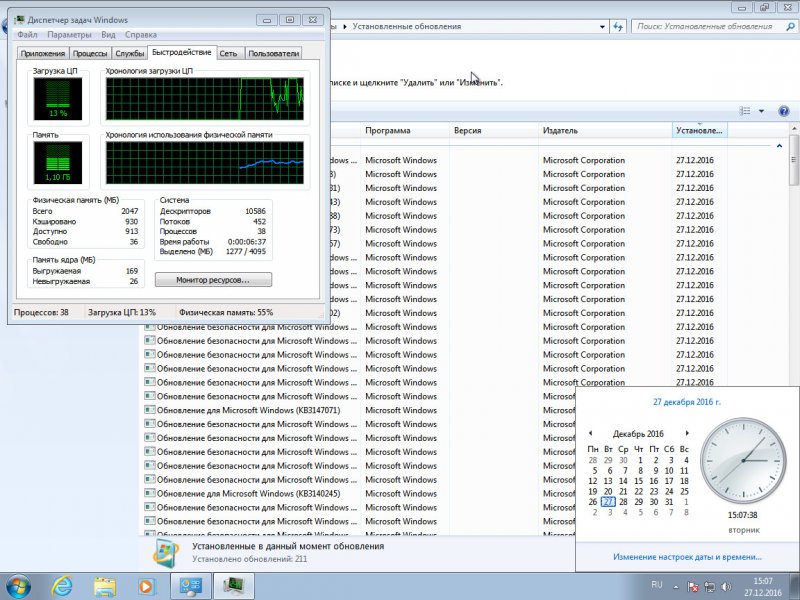Sort by the Установле... column header
This screenshot has width=800, height=600.
point(700,131)
